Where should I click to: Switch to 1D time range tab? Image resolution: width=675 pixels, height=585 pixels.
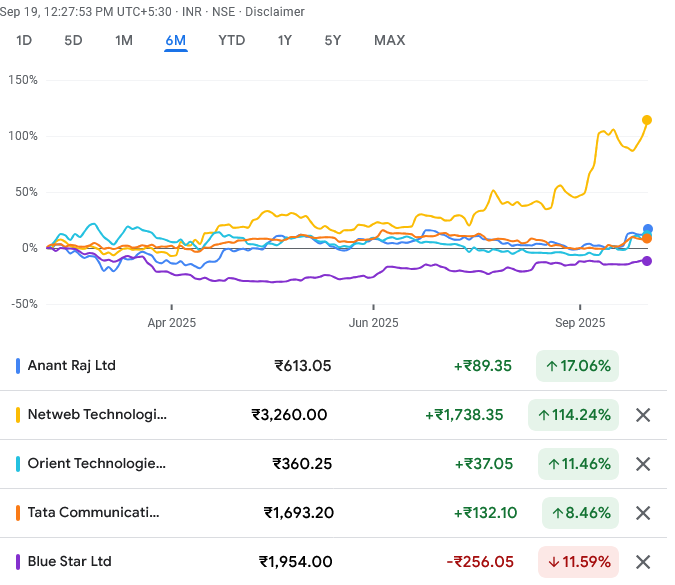tap(25, 41)
